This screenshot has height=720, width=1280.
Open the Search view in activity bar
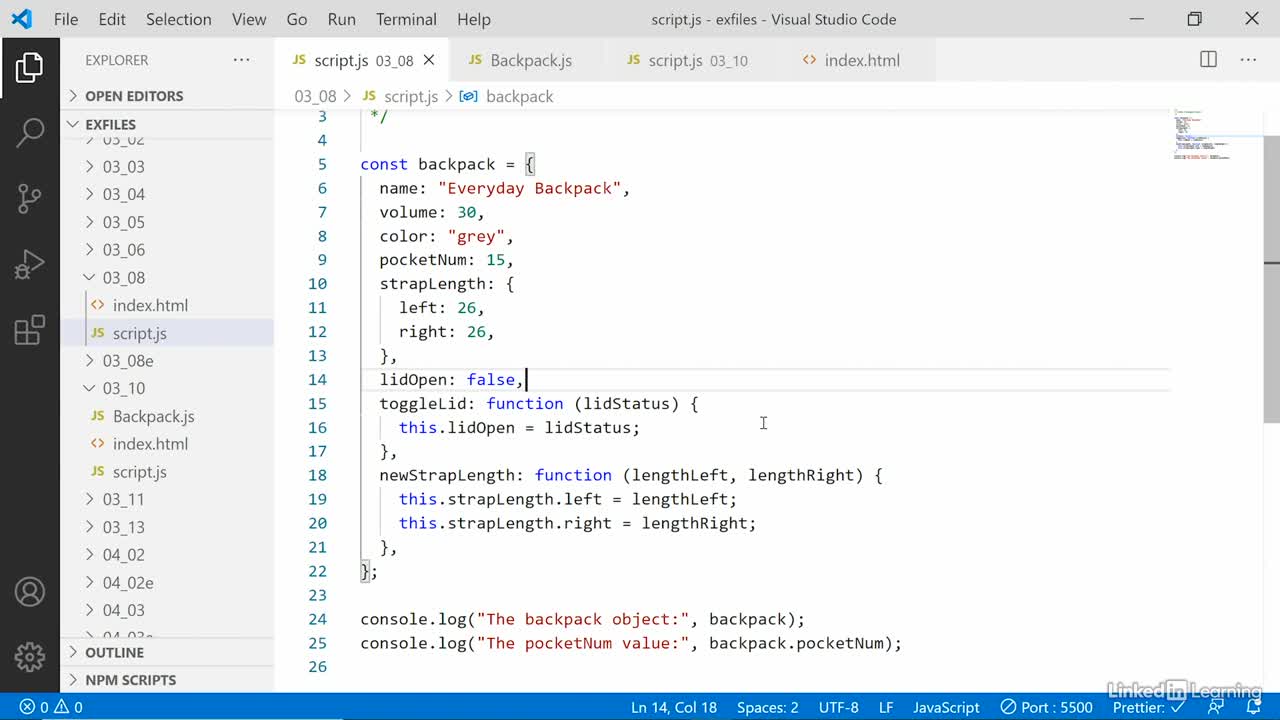[x=29, y=131]
